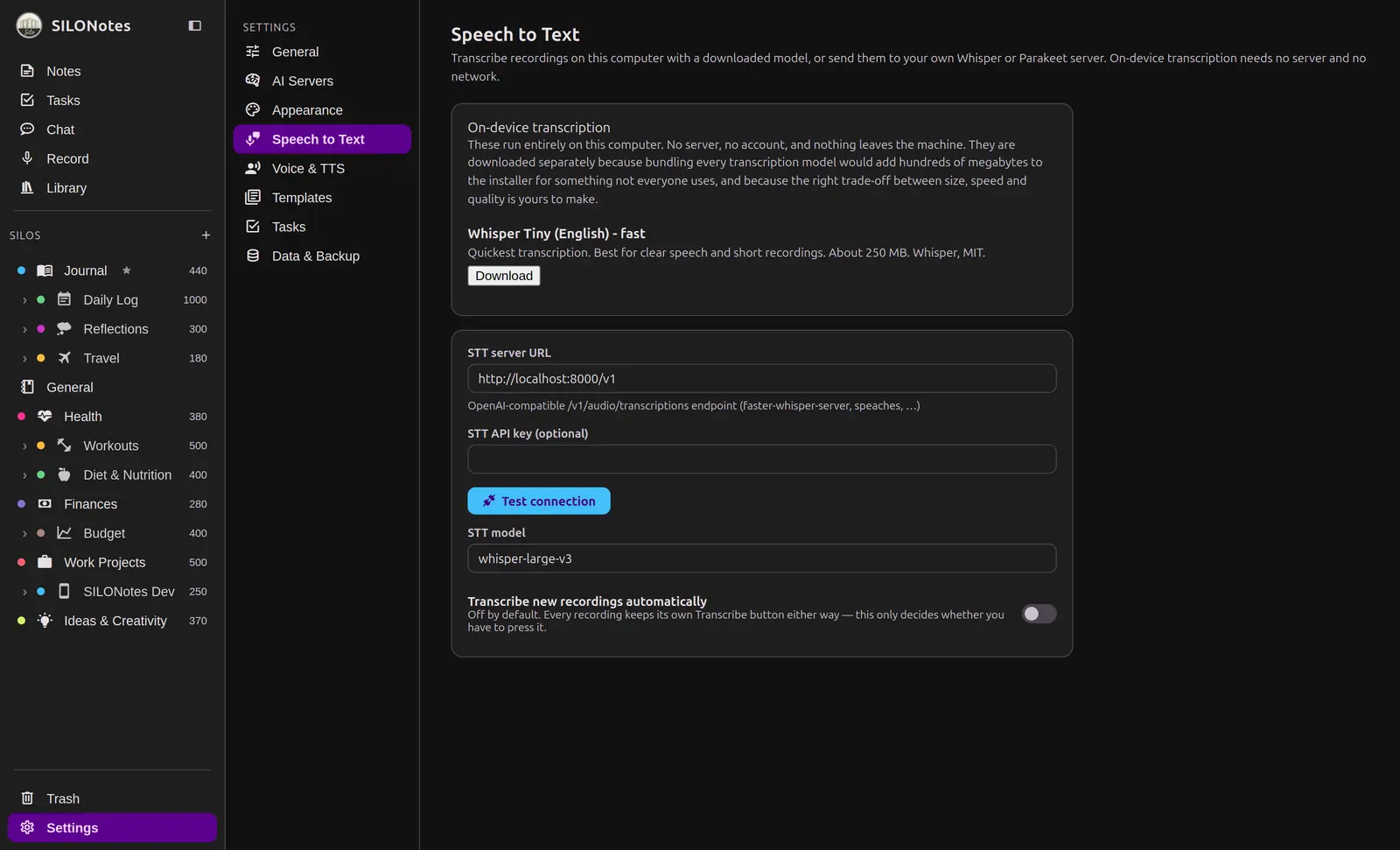Click the AI Servers brain icon
The image size is (1400, 850).
[x=253, y=81]
